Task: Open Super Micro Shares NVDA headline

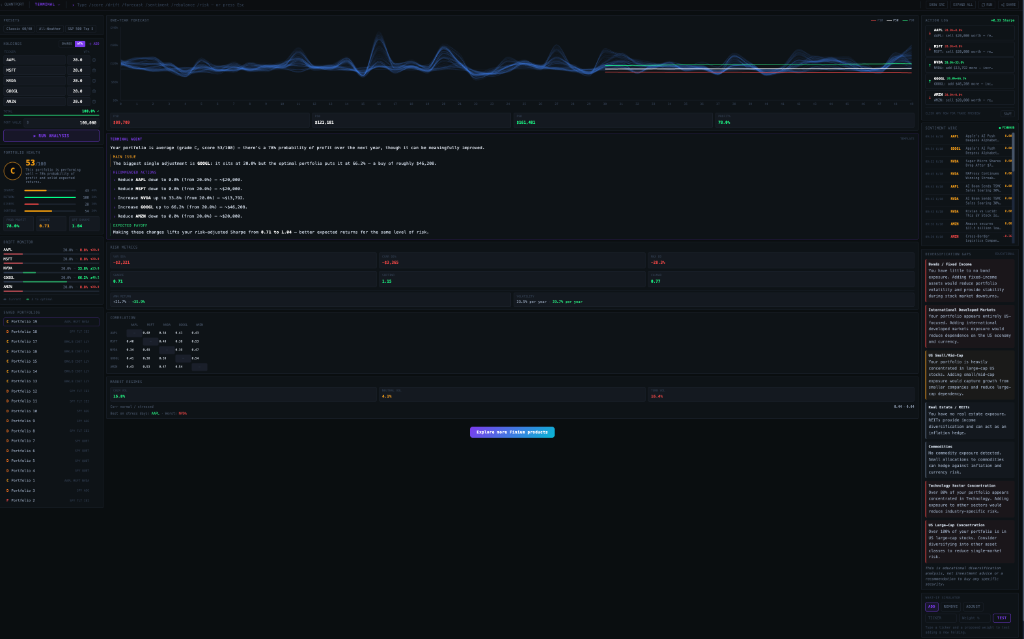Action: [x=969, y=162]
